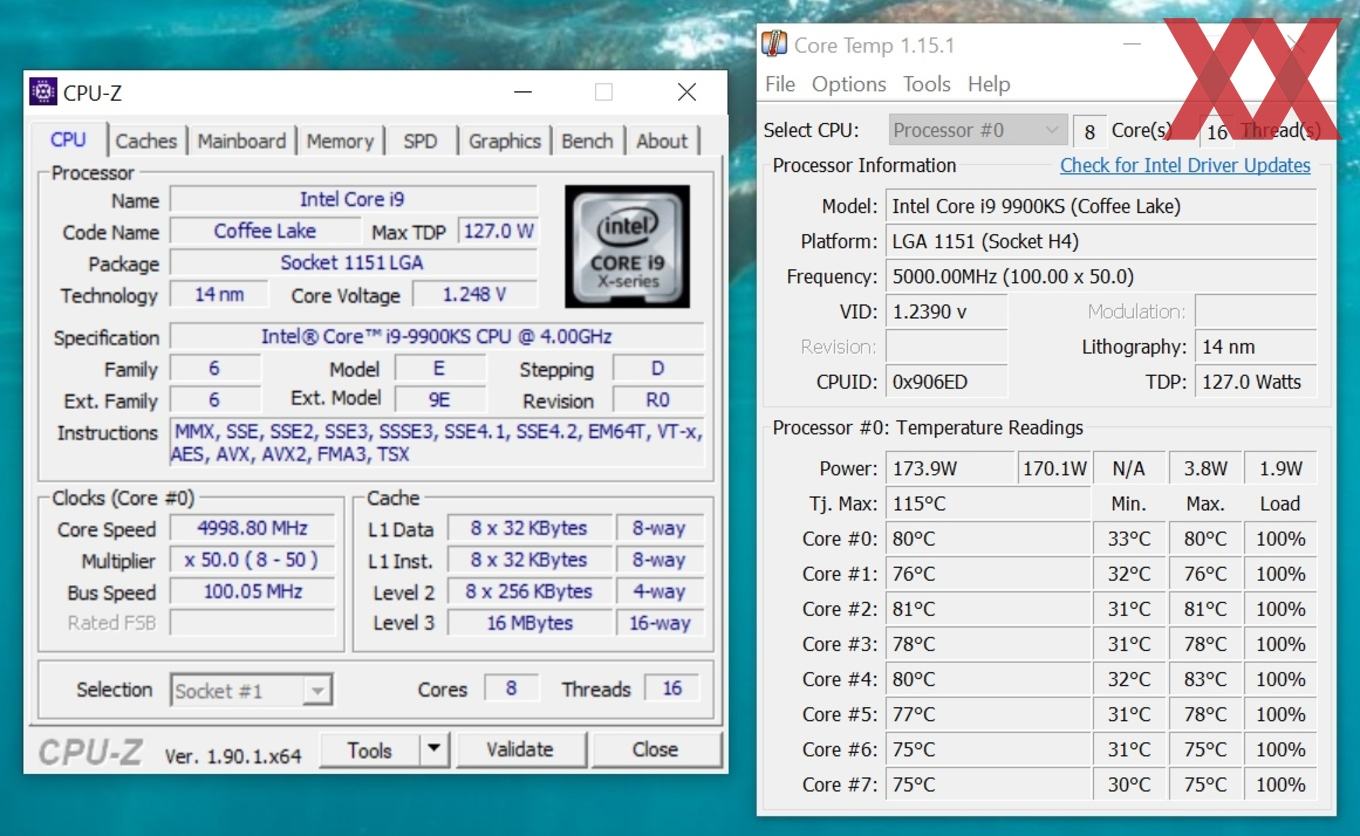The width and height of the screenshot is (1360, 836).
Task: Click the Core Temp core count box
Action: [x=1089, y=131]
